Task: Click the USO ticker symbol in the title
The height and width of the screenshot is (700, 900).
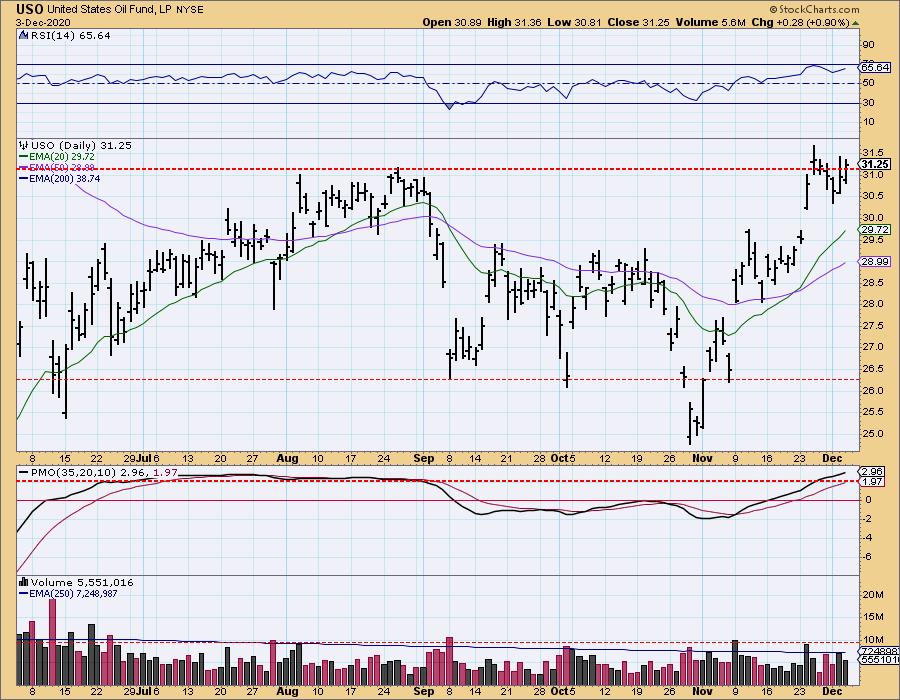Action: coord(29,9)
